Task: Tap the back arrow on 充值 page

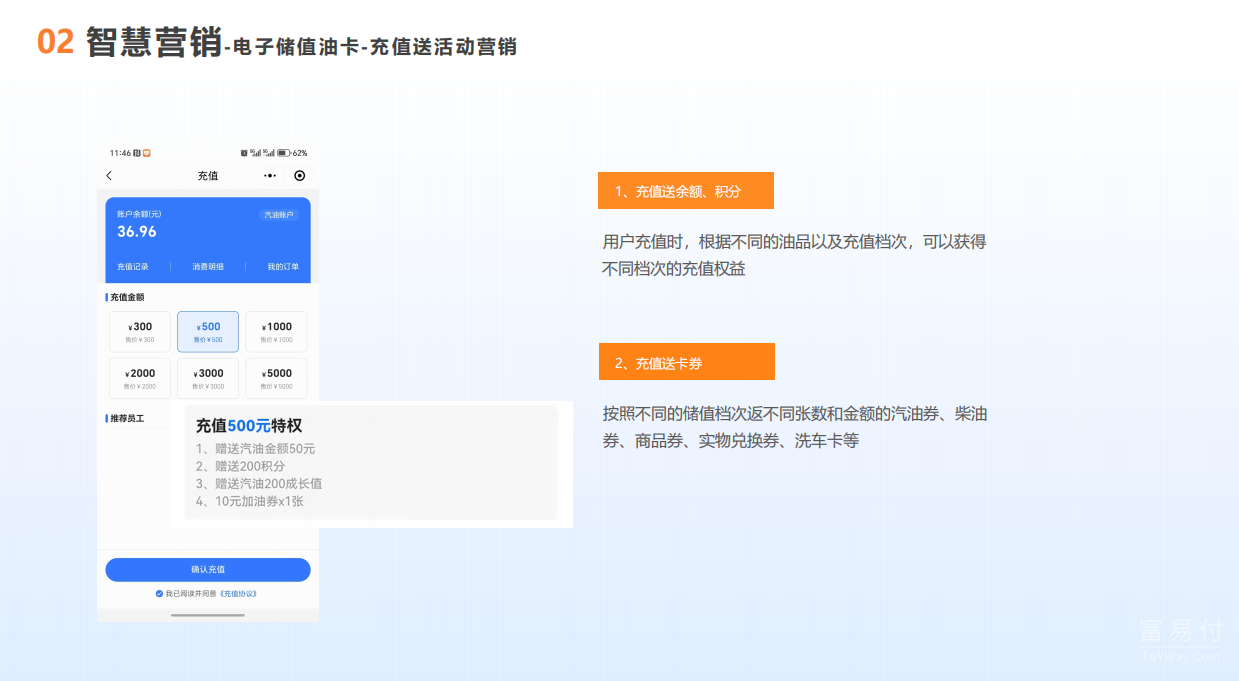Action: pos(109,176)
